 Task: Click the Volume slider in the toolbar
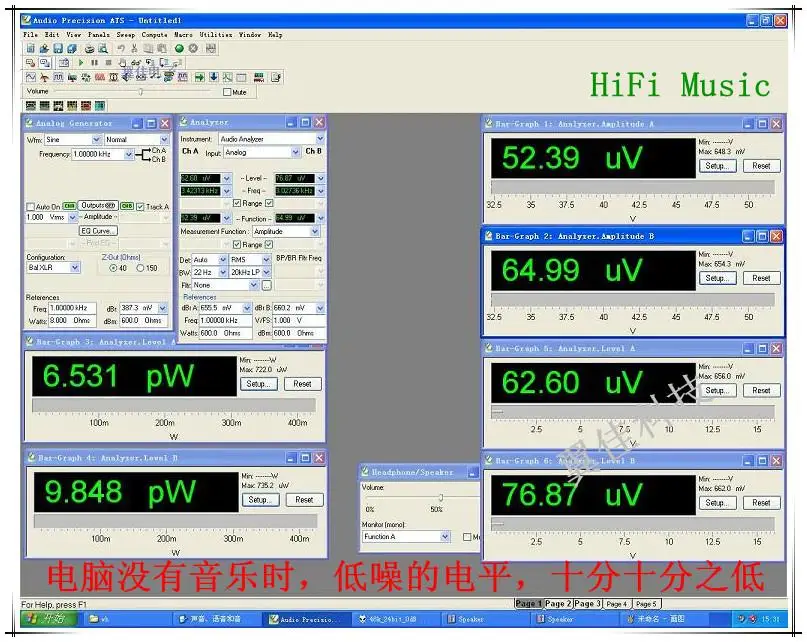coord(141,92)
